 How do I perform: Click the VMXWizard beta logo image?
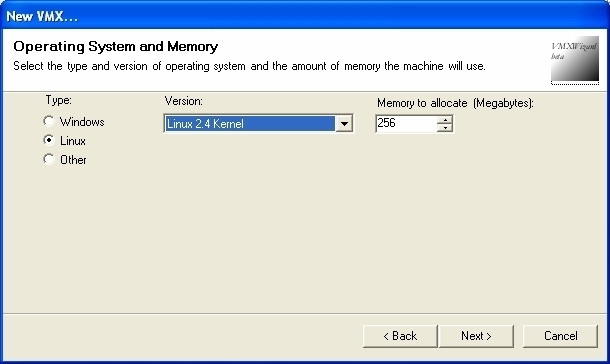575,60
